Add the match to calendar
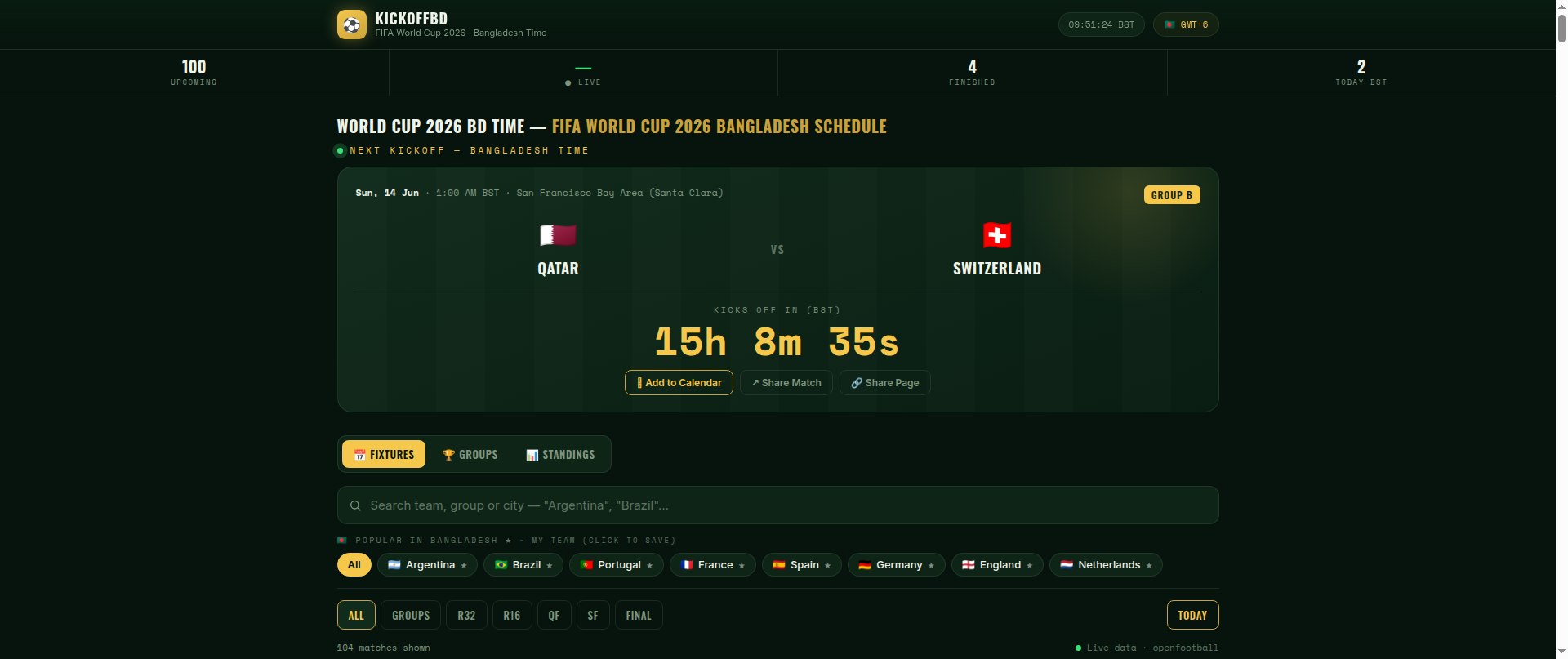 point(679,382)
